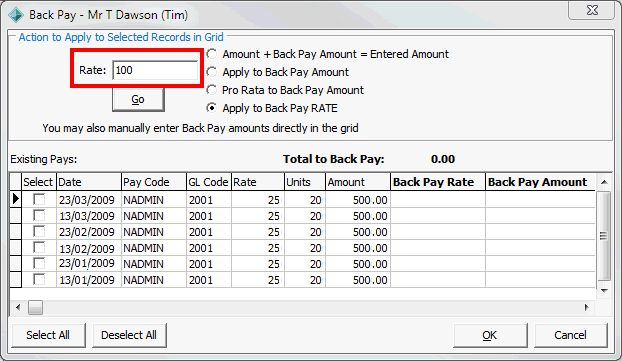
Task: Click the Back Pay window app icon
Action: (x=16, y=15)
